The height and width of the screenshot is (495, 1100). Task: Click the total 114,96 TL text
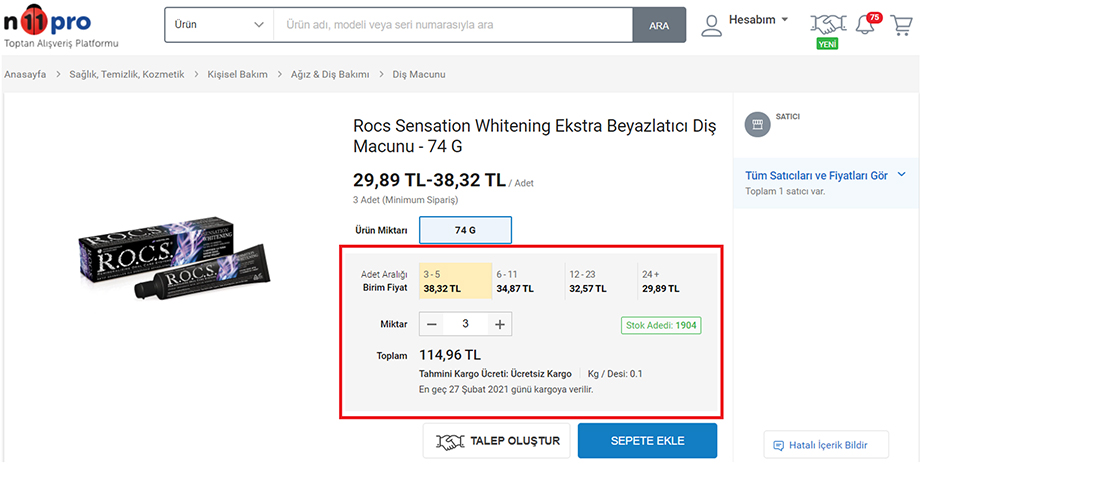point(450,355)
